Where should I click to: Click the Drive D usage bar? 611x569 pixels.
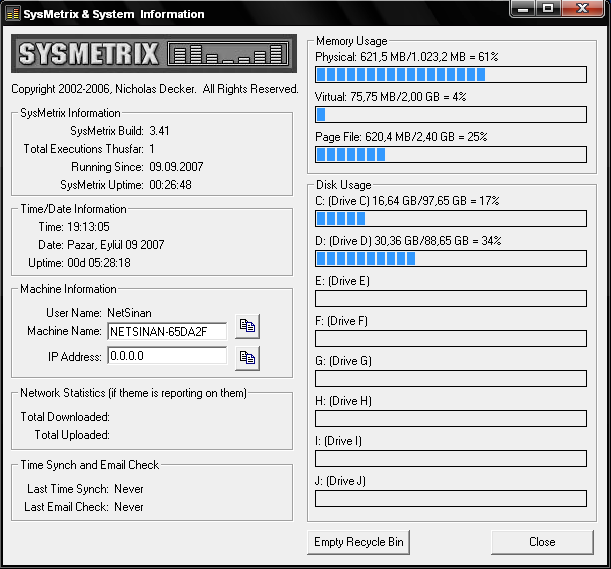[x=450, y=259]
